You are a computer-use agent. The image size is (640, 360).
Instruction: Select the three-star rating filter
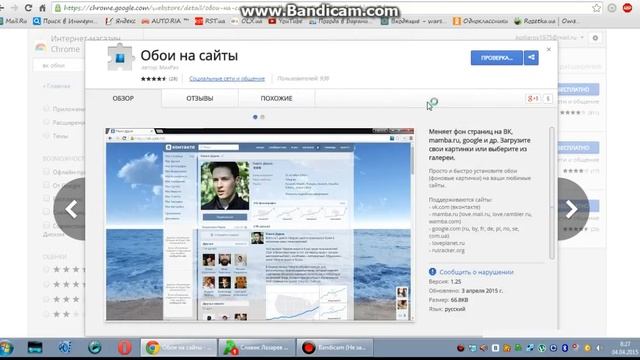[46, 300]
